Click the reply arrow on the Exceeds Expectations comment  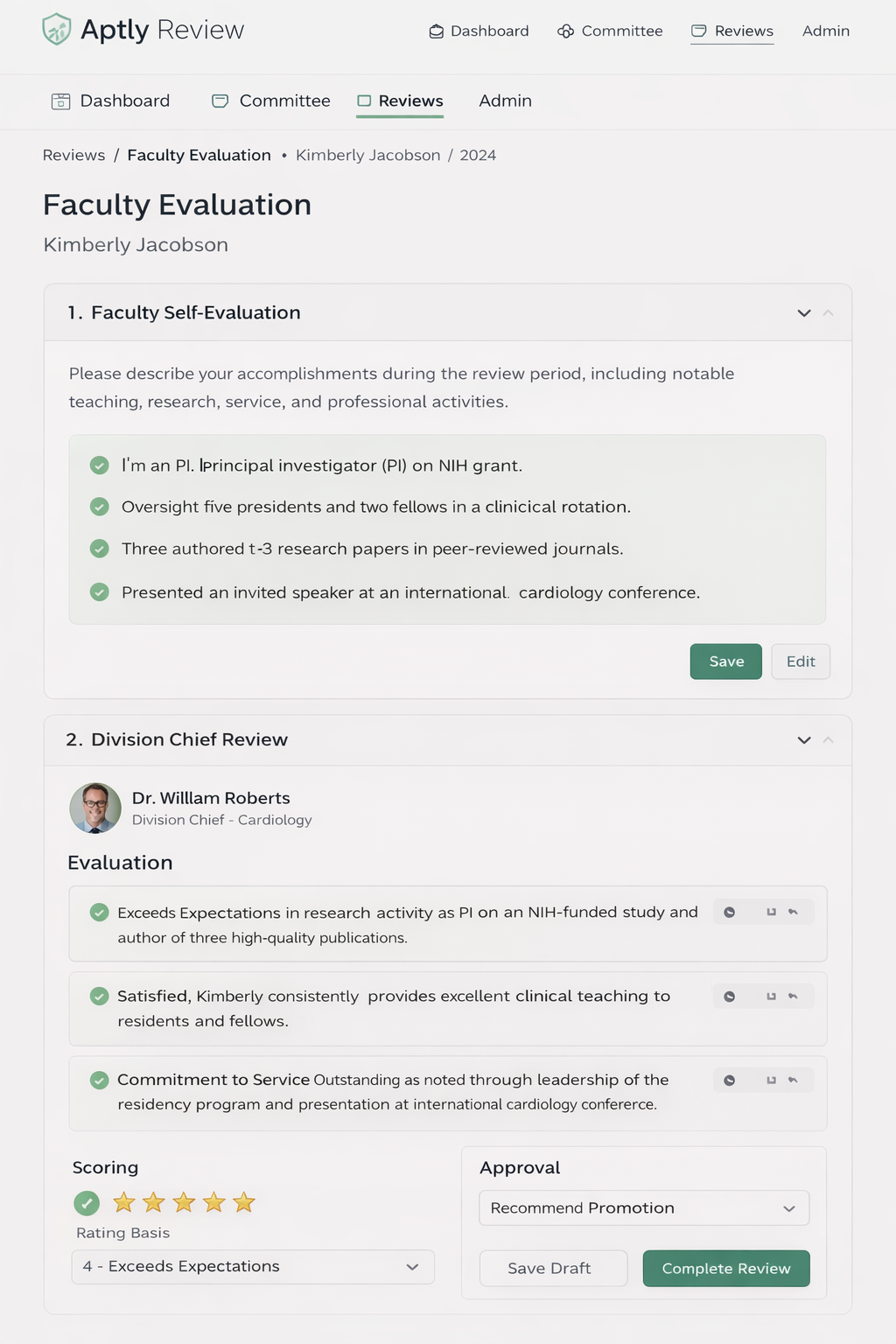(x=793, y=912)
